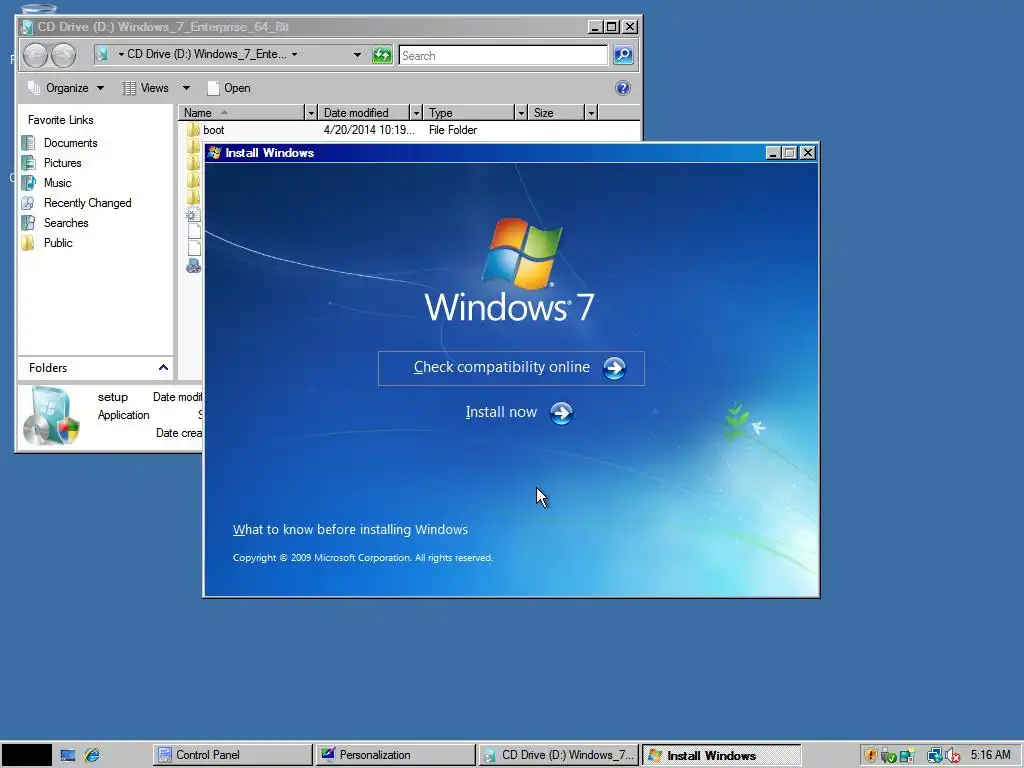Switch to the Control Panel taskbar button
The width and height of the screenshot is (1024, 768).
(233, 755)
